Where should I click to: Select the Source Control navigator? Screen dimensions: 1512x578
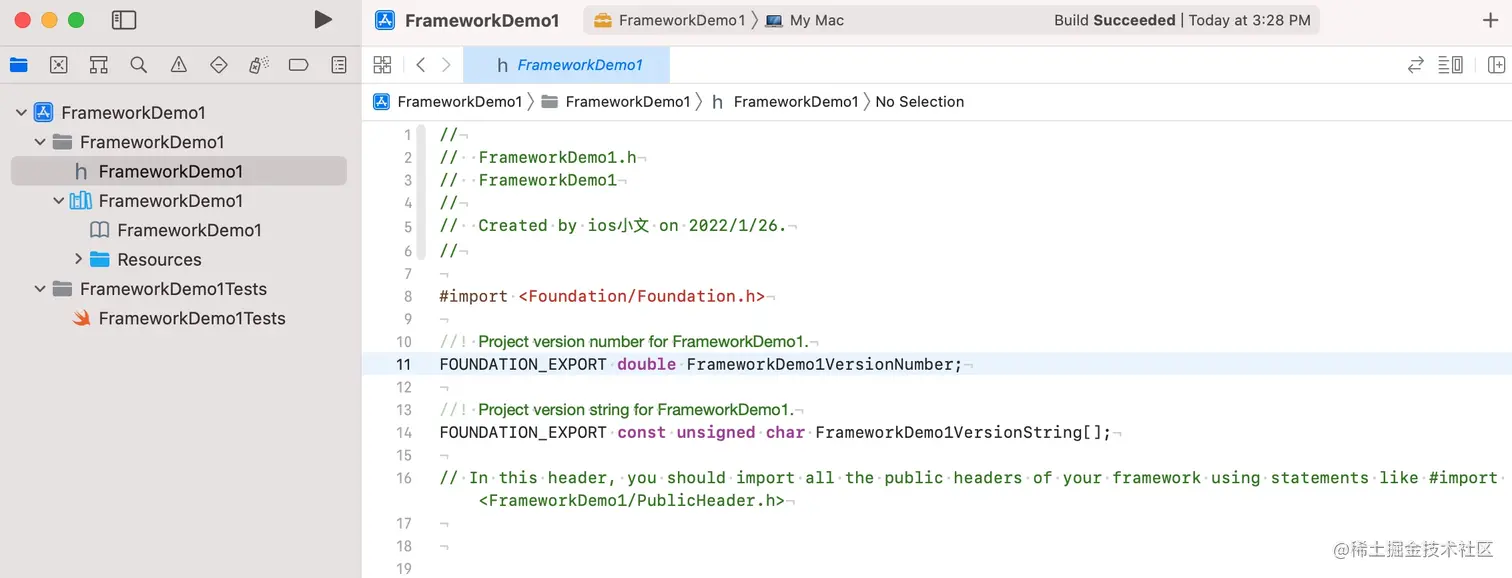58,64
